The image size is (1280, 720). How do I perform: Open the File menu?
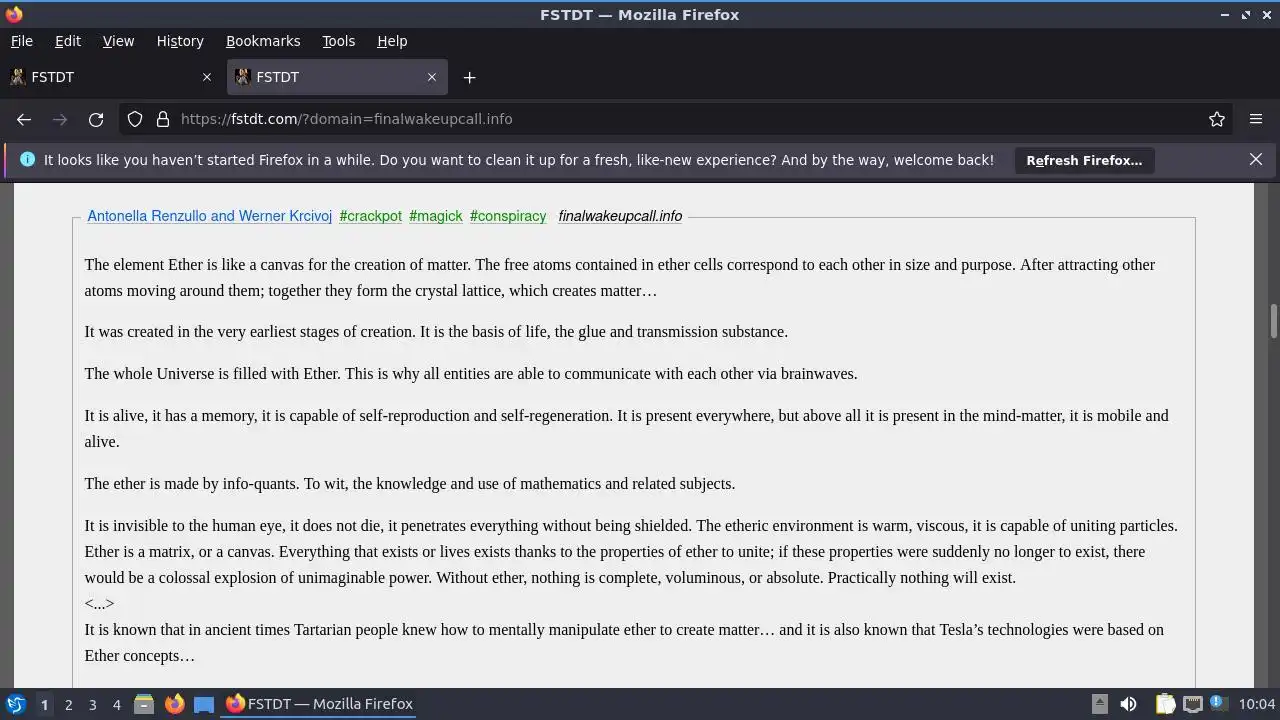tap(22, 41)
